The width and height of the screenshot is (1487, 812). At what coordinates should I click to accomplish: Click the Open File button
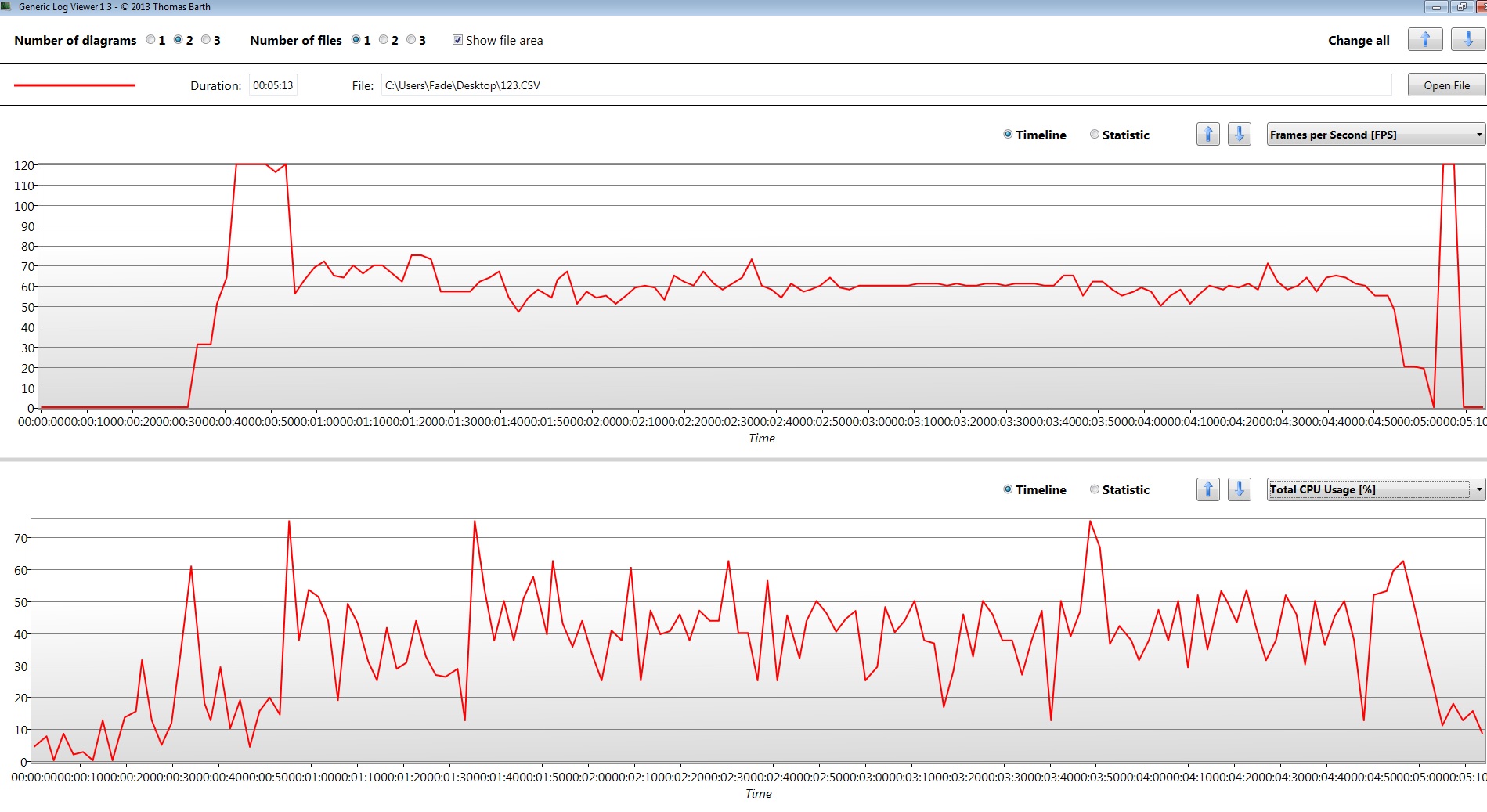coord(1446,85)
